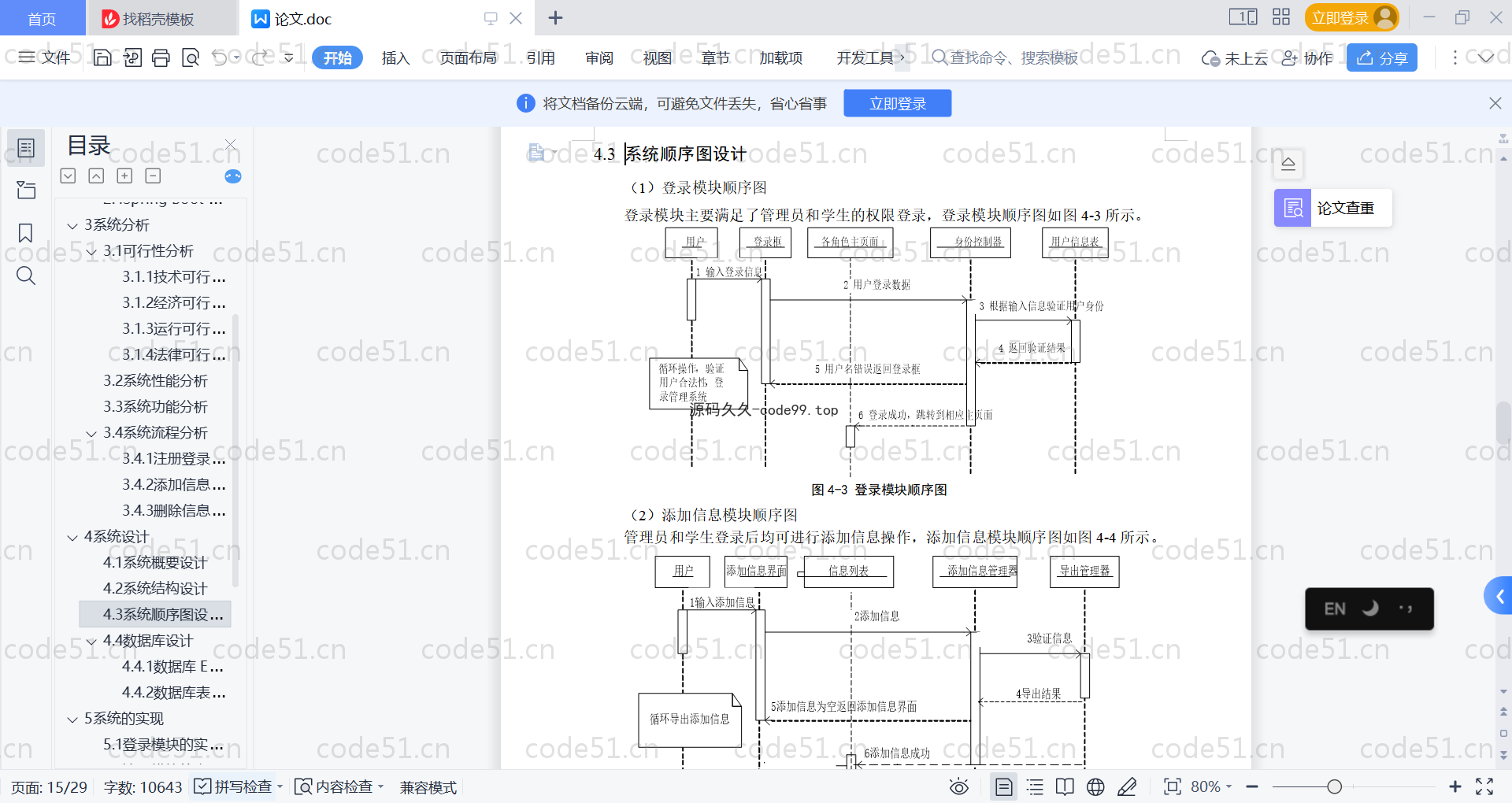Switch to page layout view icon
The height and width of the screenshot is (803, 1512).
coord(1004,786)
